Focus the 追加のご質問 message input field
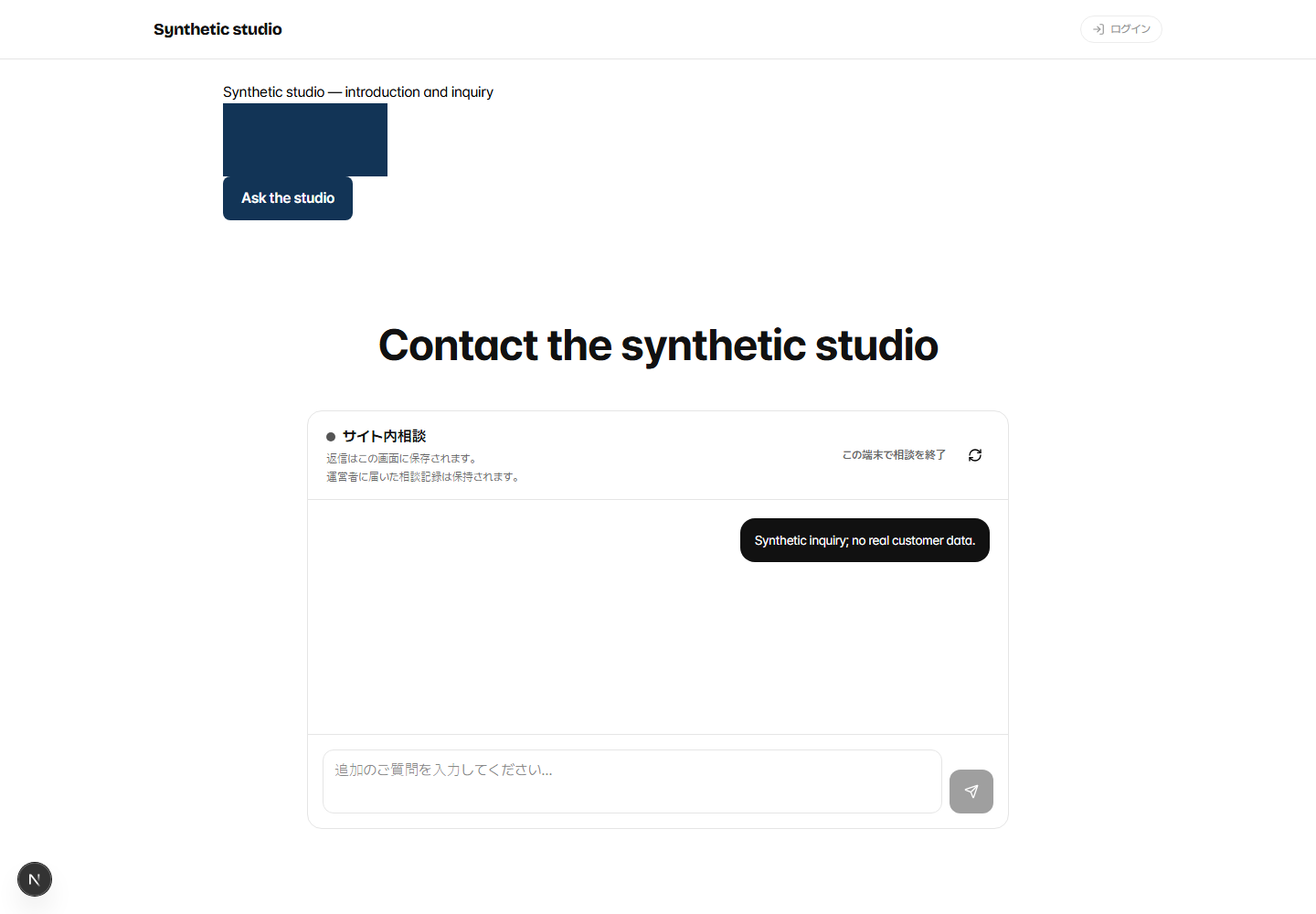Image resolution: width=1316 pixels, height=914 pixels. 632,781
